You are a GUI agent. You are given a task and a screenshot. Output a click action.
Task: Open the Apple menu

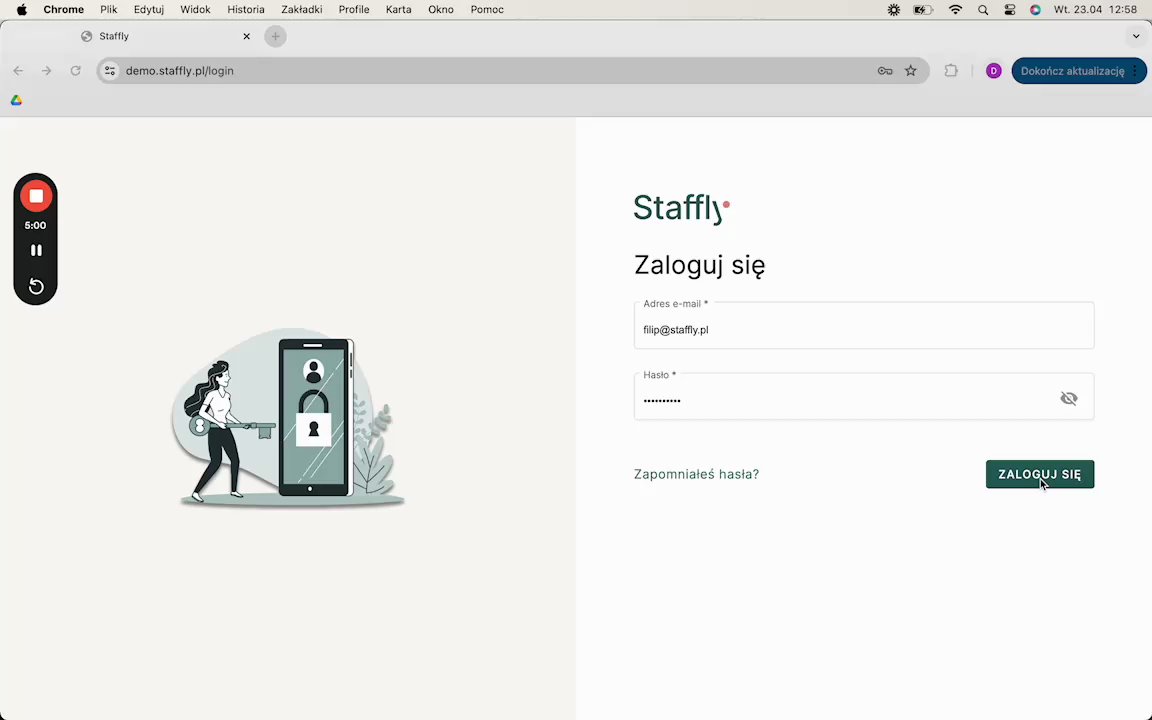tap(21, 10)
